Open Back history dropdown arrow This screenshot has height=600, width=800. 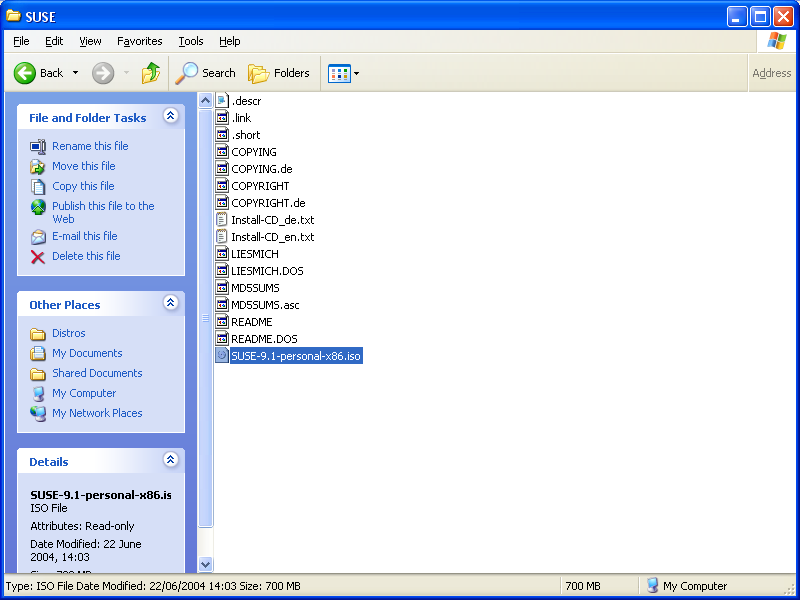pos(75,73)
